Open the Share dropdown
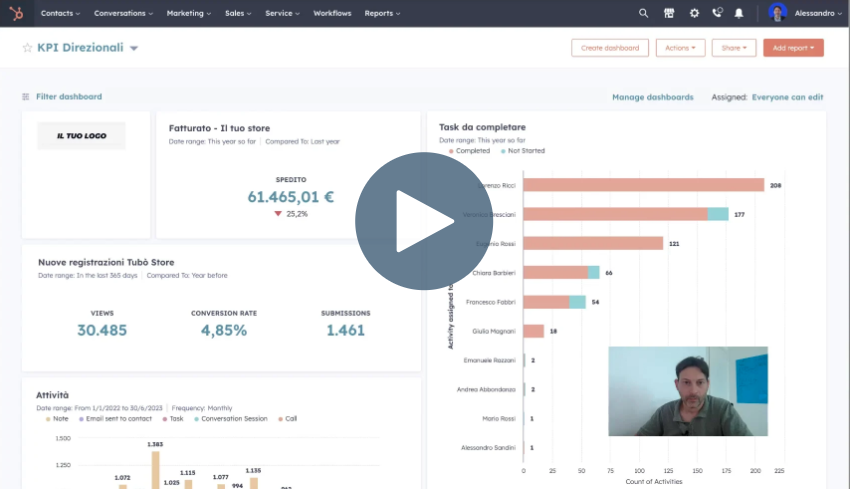 point(733,48)
